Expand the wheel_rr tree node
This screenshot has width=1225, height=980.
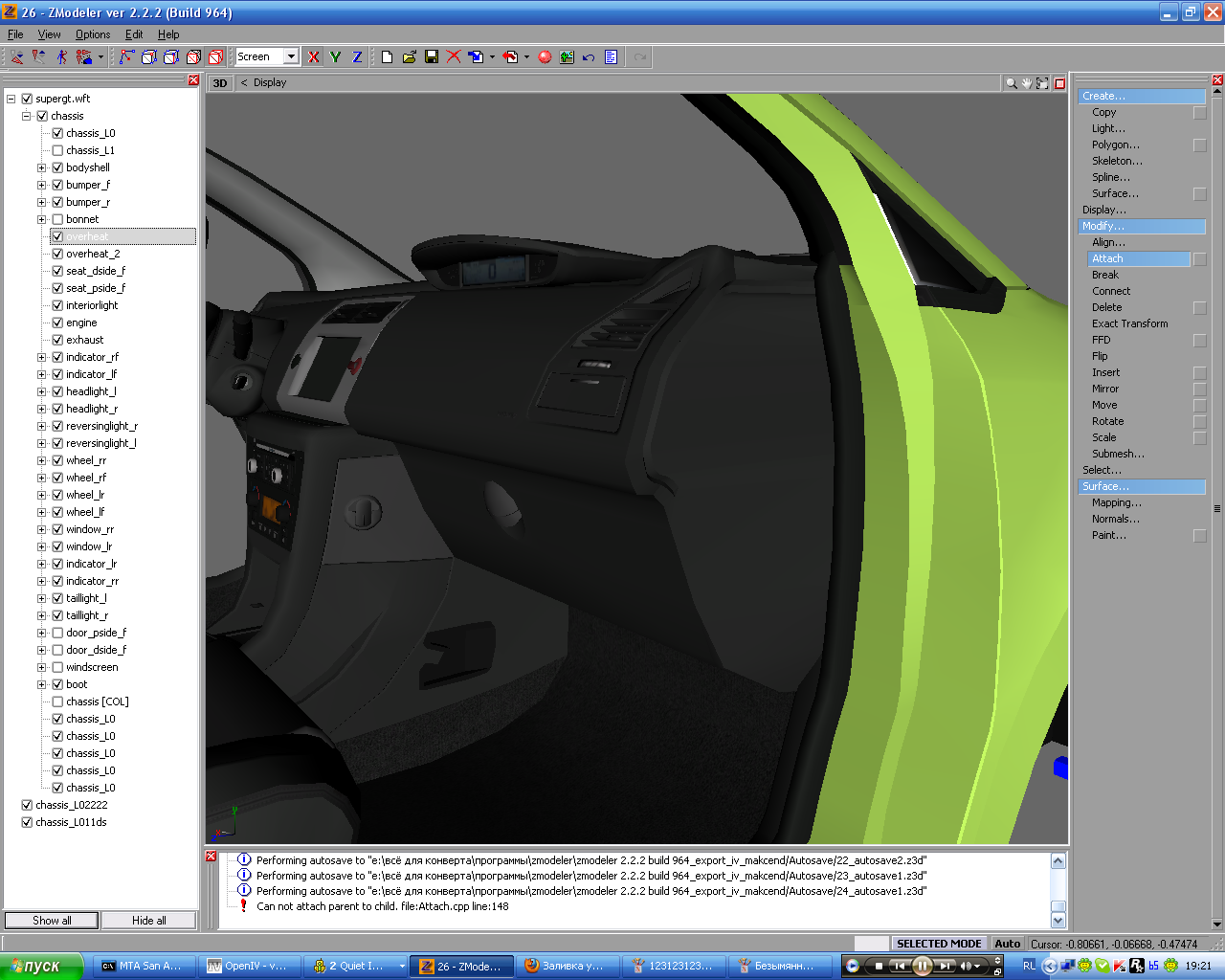tap(41, 460)
